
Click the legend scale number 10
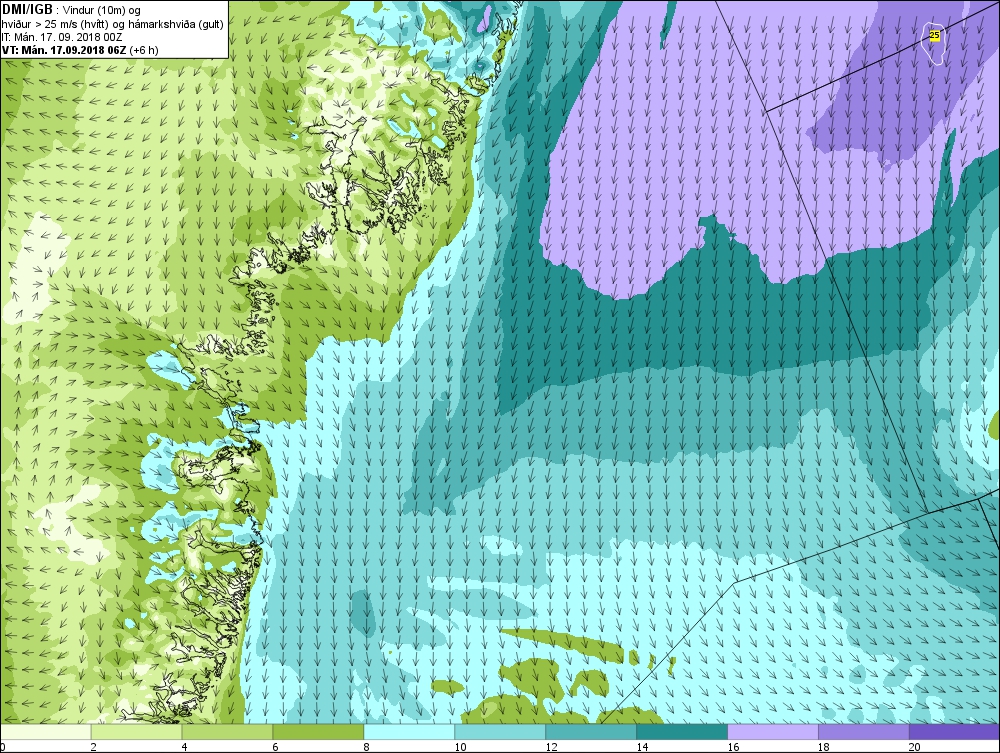pyautogui.click(x=460, y=747)
